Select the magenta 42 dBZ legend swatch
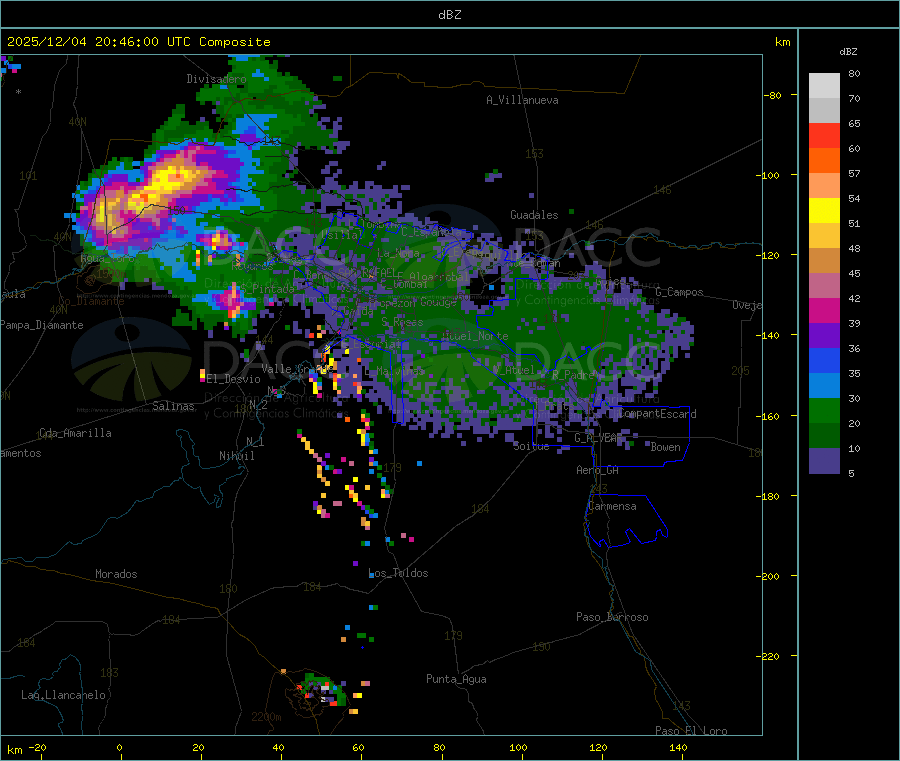This screenshot has height=761, width=900. [x=824, y=310]
